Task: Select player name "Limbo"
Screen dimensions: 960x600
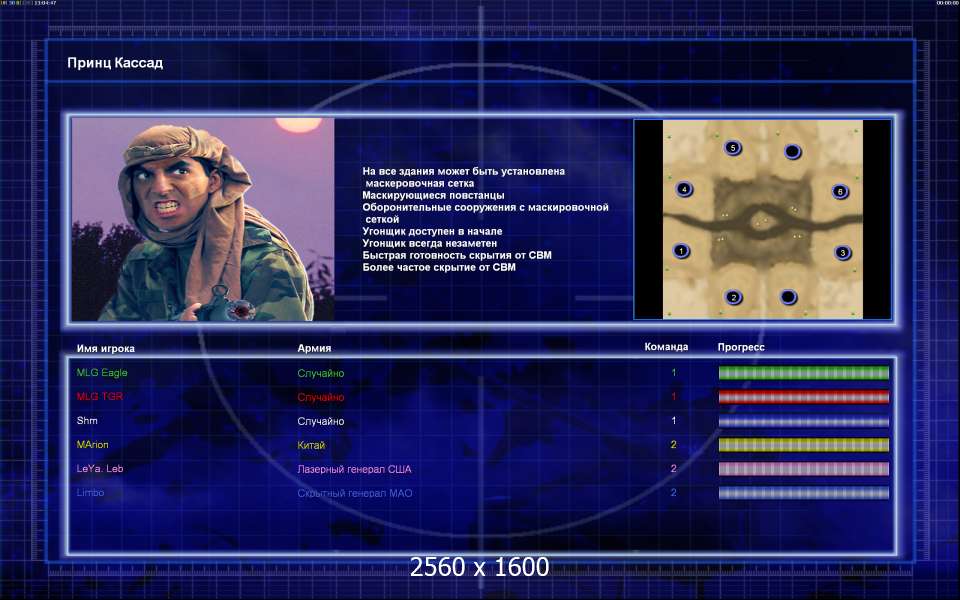Action: (90, 493)
